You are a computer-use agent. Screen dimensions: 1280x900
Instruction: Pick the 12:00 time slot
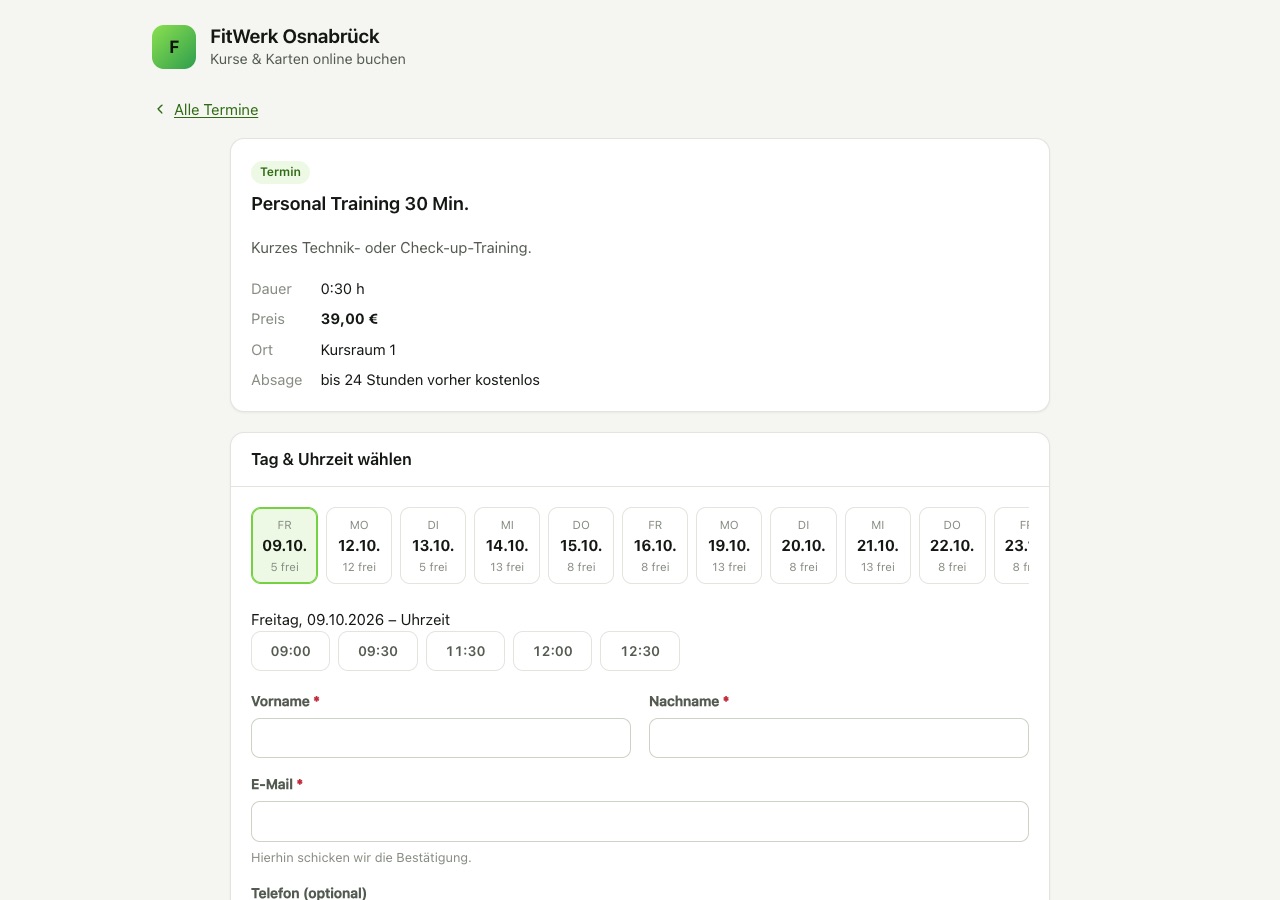[552, 651]
